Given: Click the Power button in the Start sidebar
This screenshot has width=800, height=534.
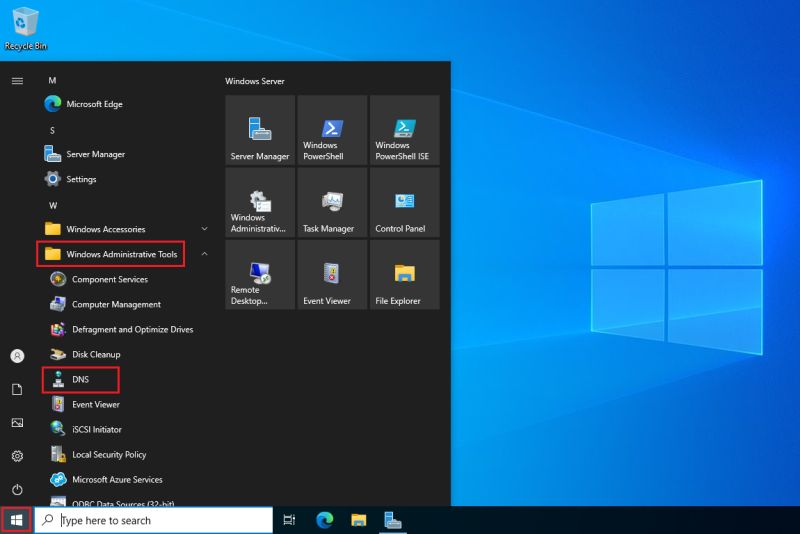Looking at the screenshot, I should pyautogui.click(x=17, y=490).
